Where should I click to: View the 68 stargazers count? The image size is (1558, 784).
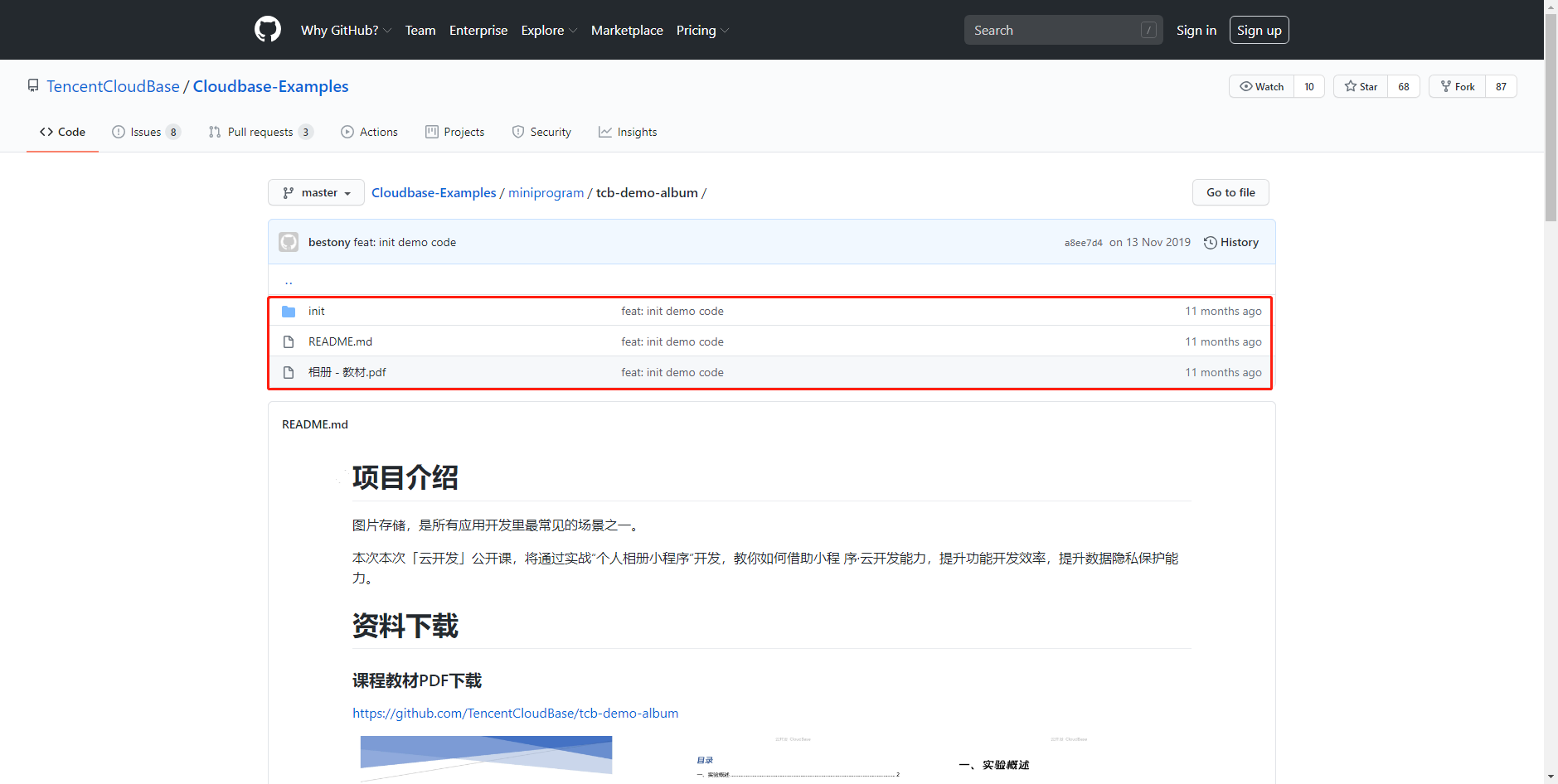1404,86
